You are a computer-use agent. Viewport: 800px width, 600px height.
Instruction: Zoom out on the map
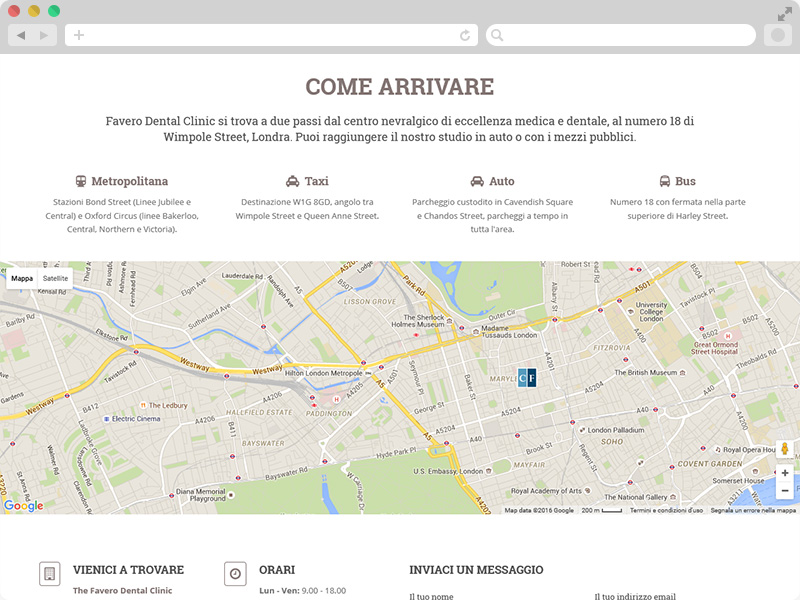785,490
